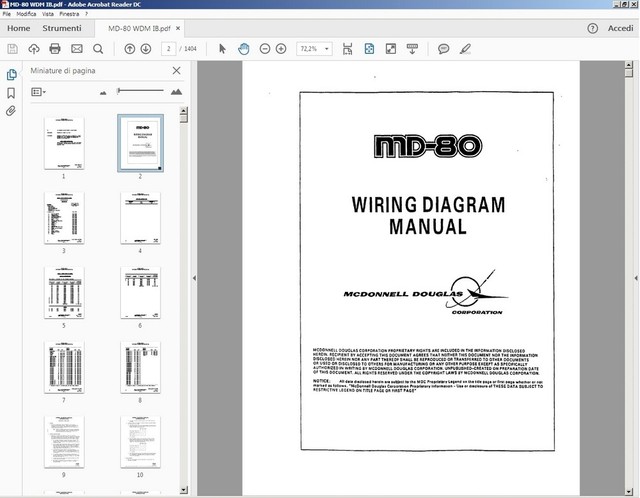Click the Accedi sign-in button
Viewport: 640px width, 498px height.
620,28
